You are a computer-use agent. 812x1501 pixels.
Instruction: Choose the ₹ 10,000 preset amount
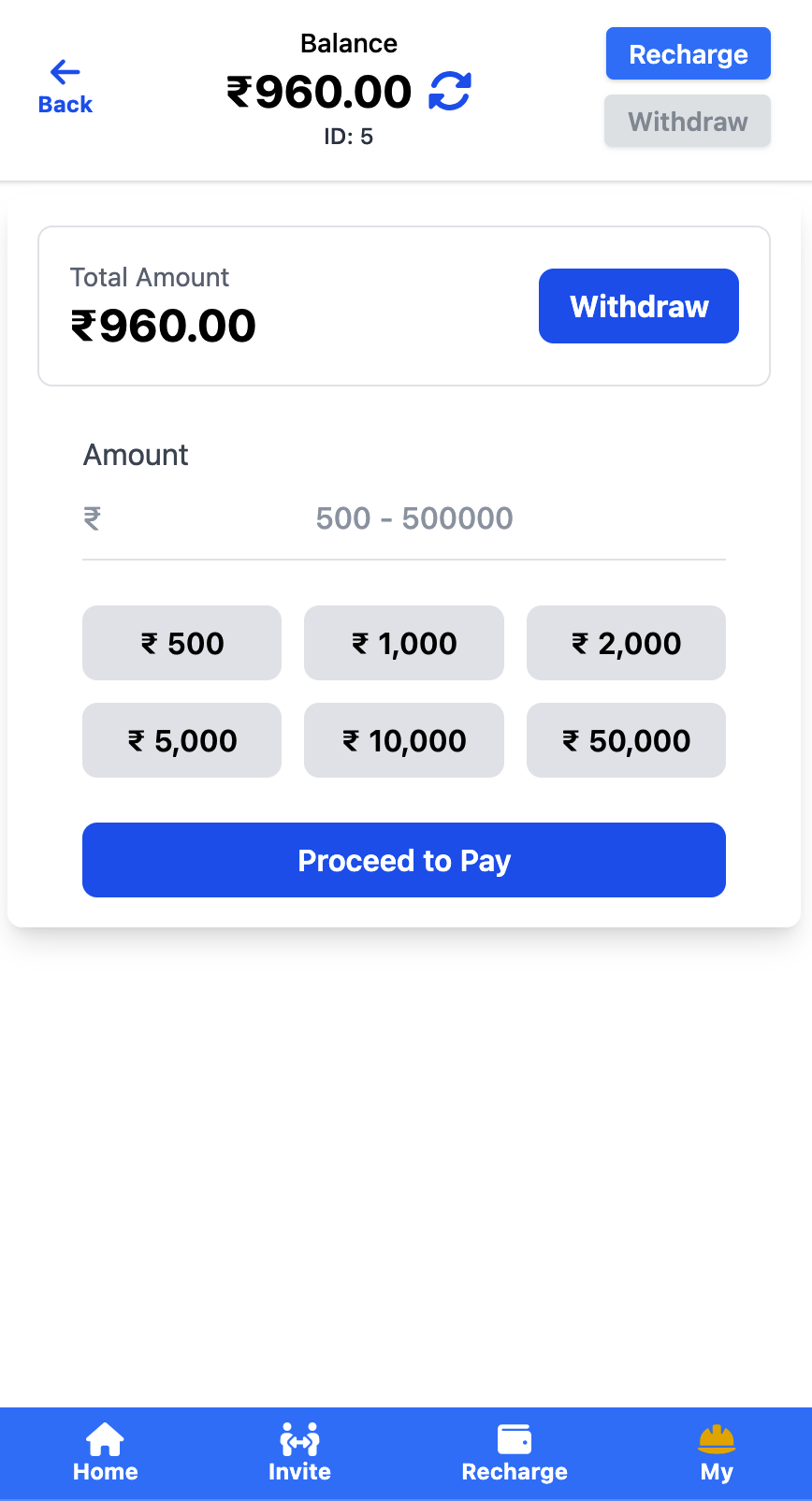tap(404, 740)
